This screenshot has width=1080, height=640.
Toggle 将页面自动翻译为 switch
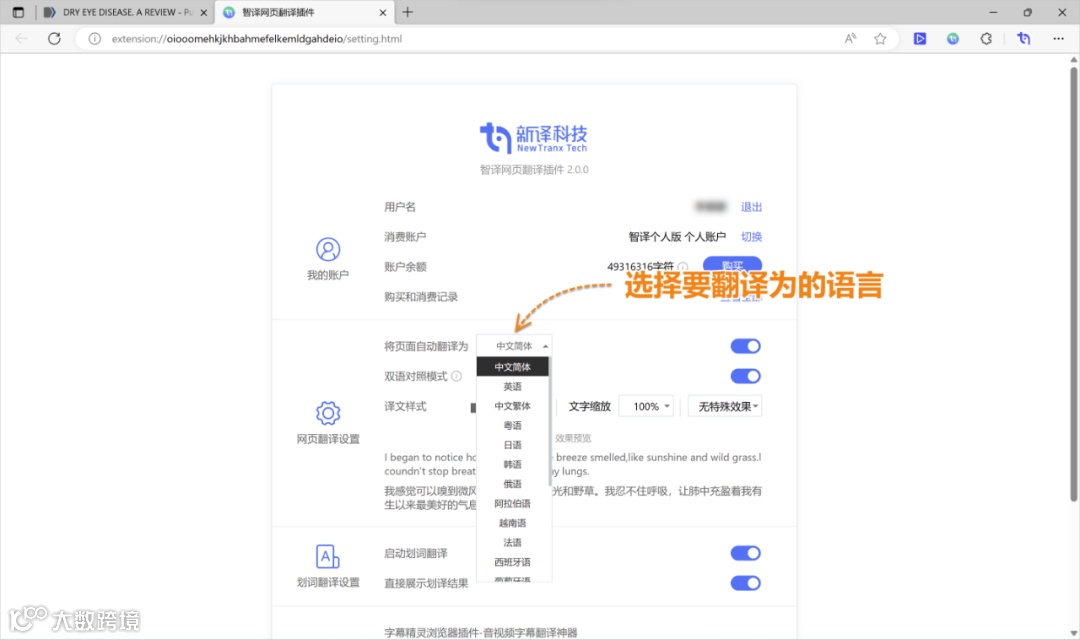click(x=745, y=346)
